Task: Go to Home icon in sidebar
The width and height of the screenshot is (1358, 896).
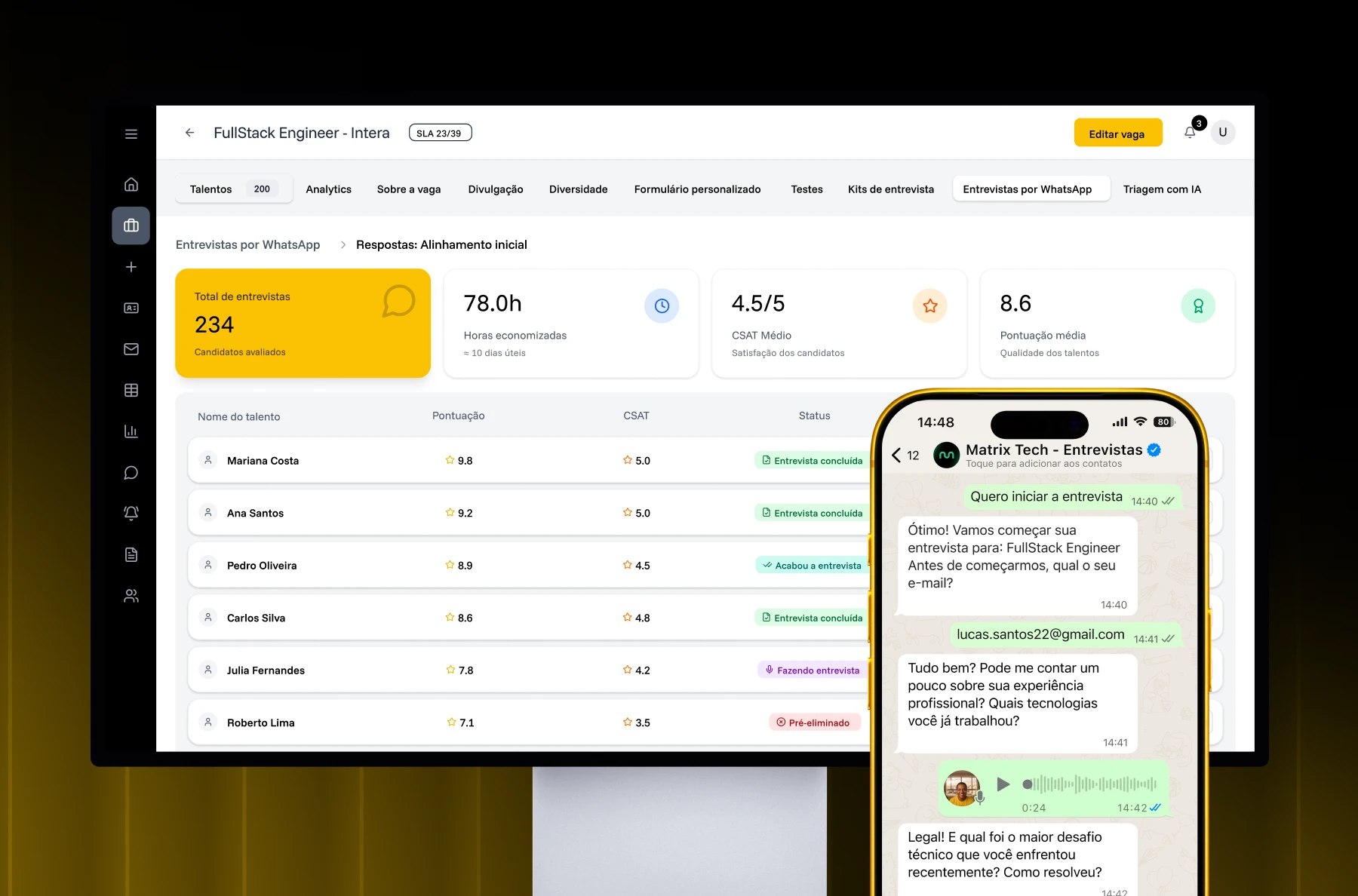Action: coord(131,184)
